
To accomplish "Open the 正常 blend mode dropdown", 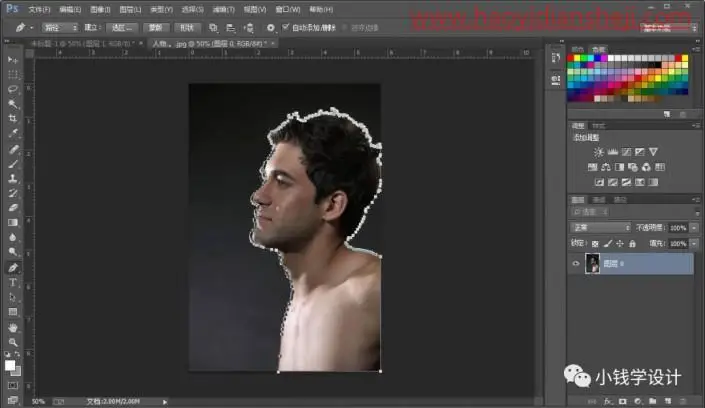I will click(601, 228).
